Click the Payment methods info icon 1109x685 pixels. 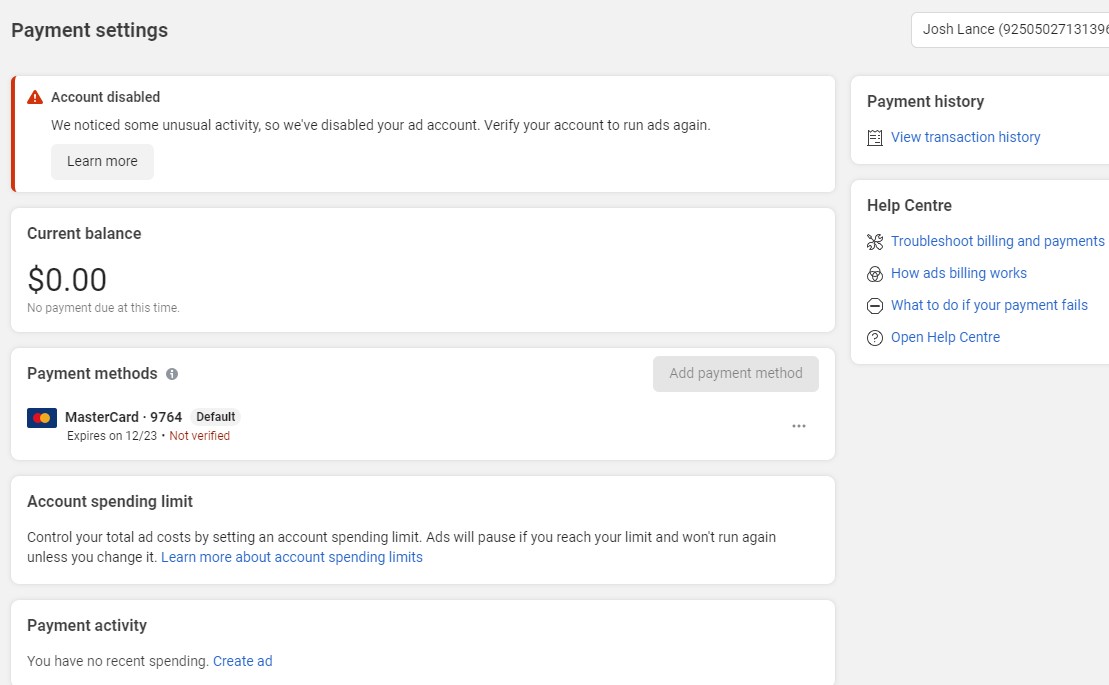point(172,374)
